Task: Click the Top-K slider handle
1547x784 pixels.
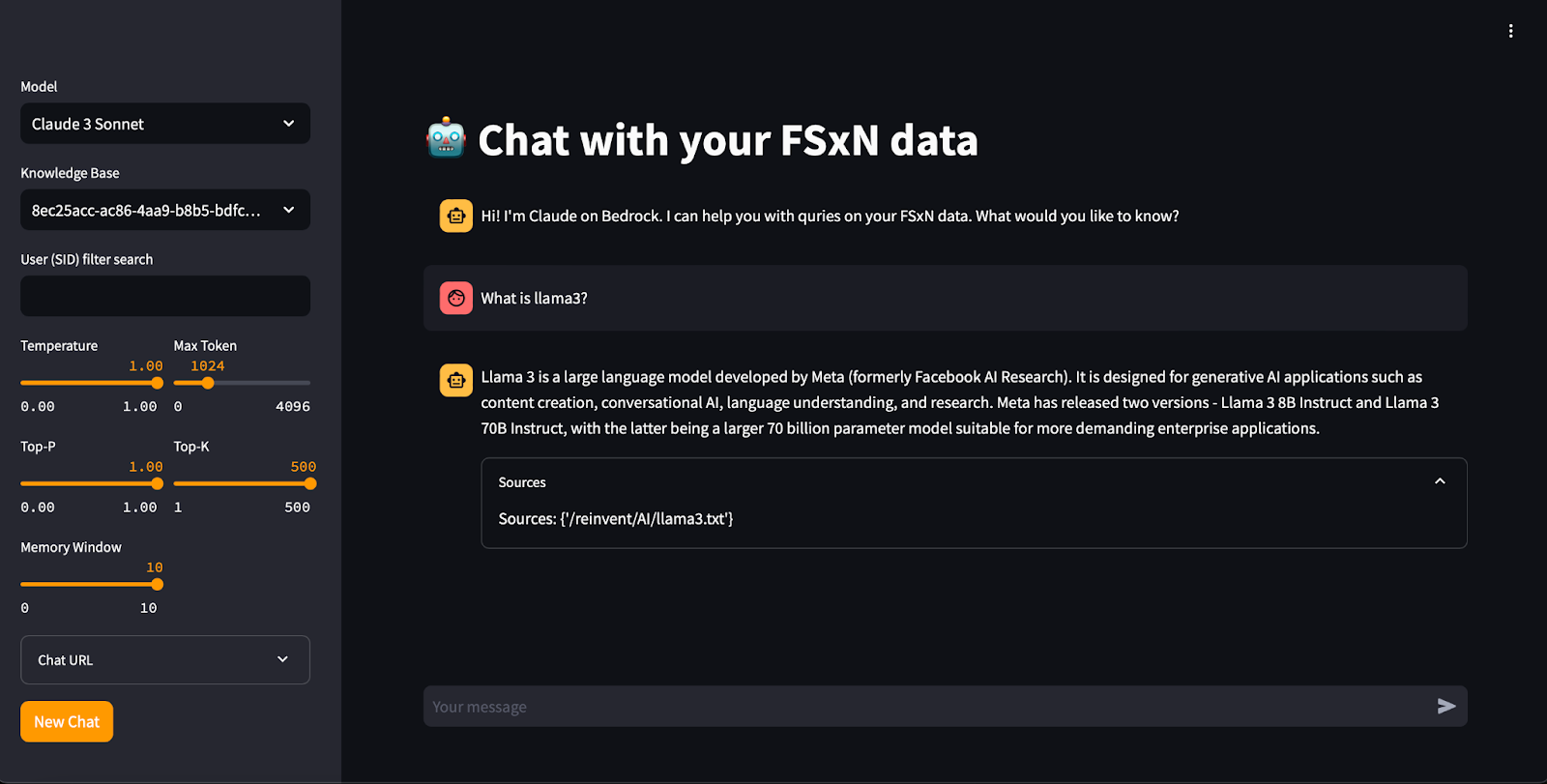Action: pos(310,483)
